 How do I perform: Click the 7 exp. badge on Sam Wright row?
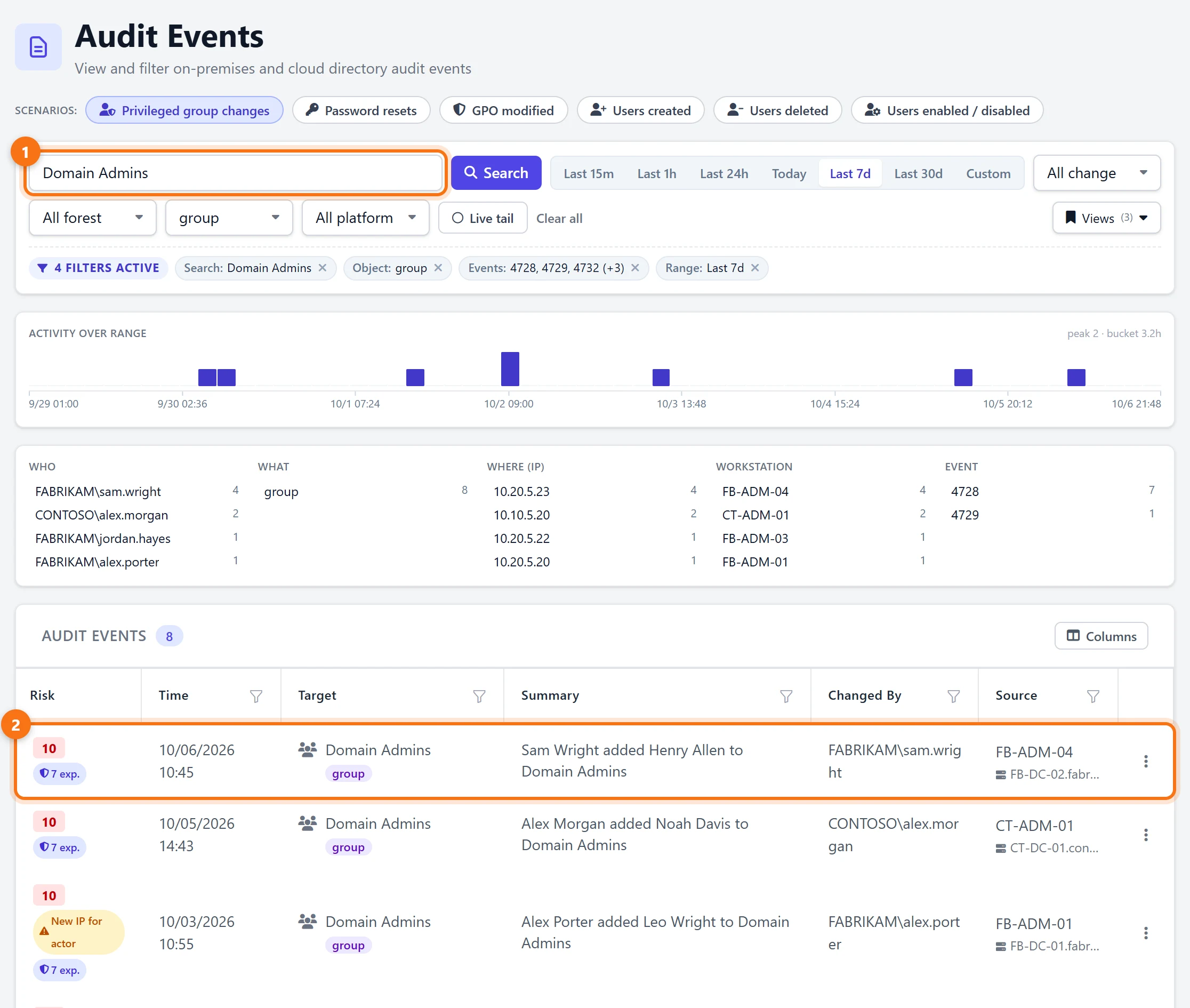[59, 774]
